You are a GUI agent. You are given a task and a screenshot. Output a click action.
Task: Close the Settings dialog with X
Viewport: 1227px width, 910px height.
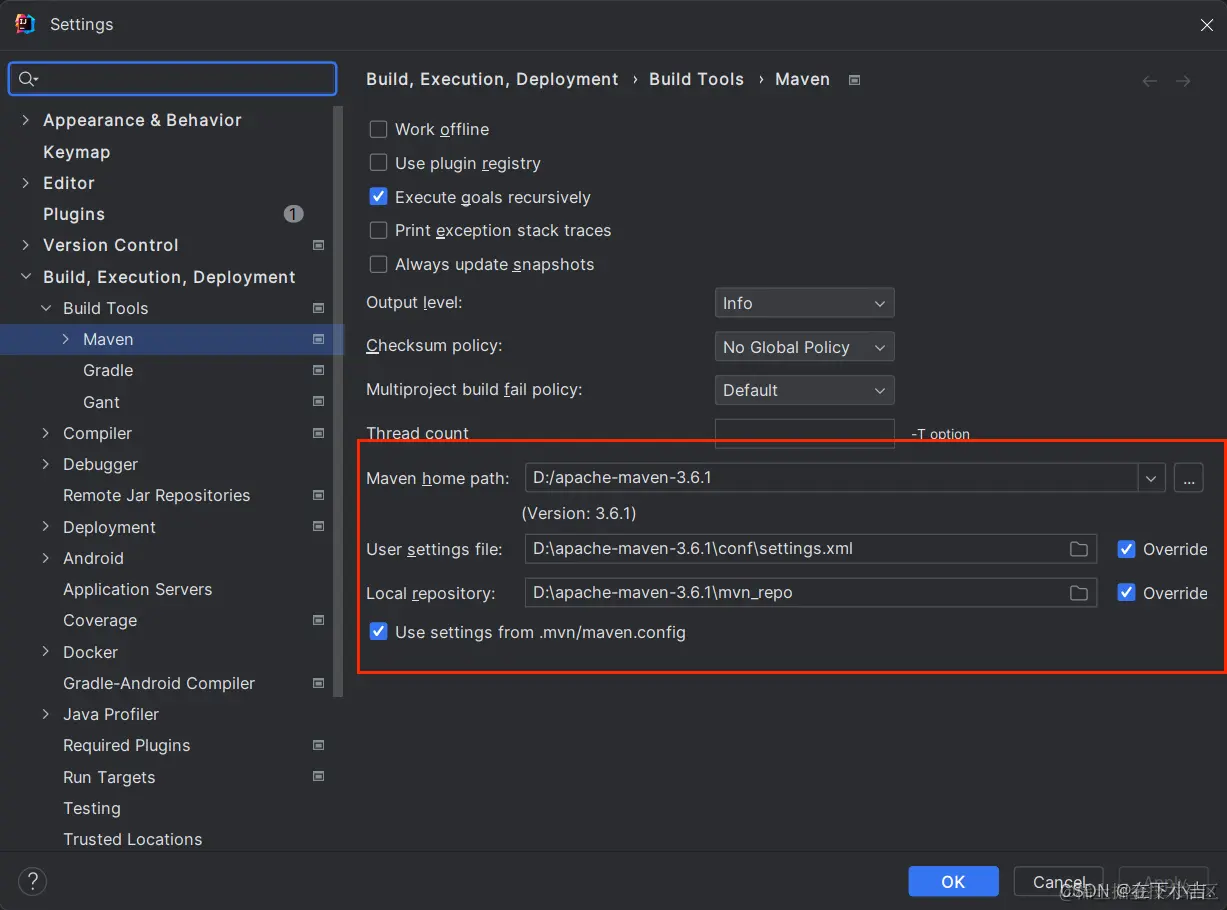point(1207,25)
